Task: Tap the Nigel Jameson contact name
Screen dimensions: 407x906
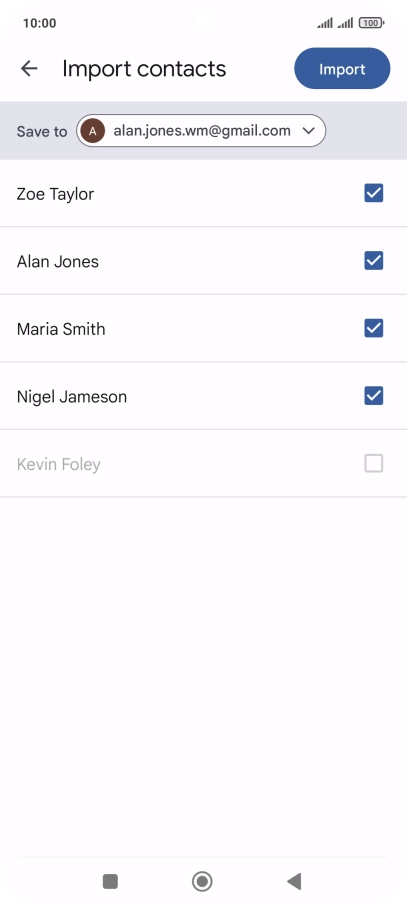Action: click(x=72, y=397)
